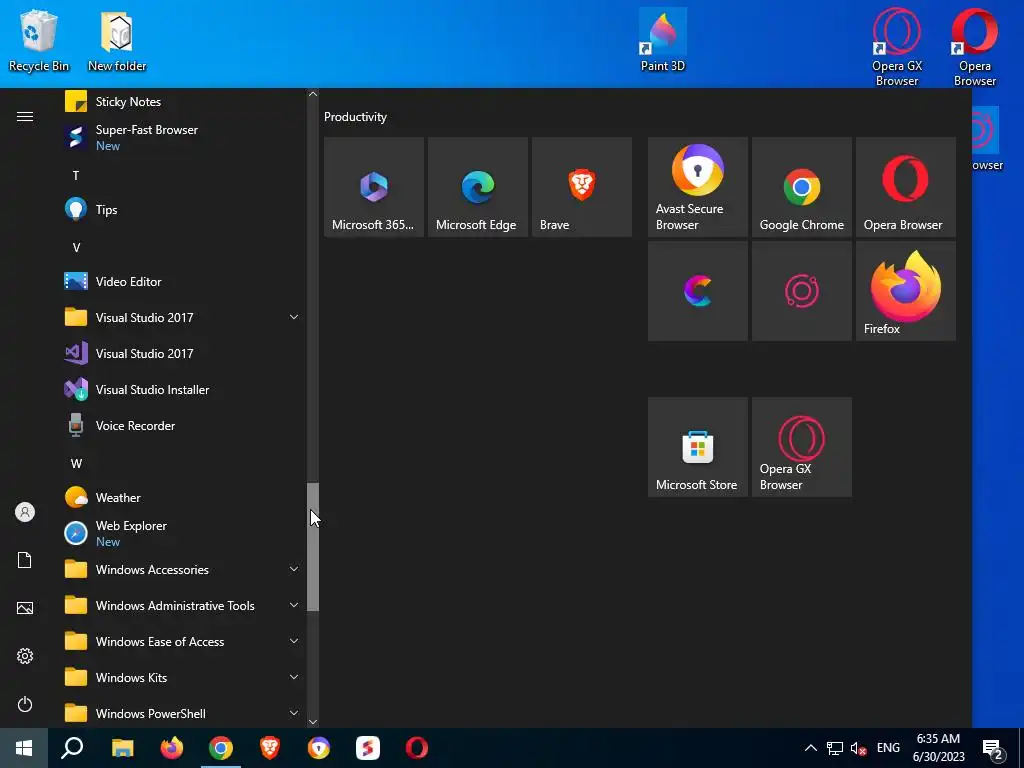
Task: Launch the Visual Studio 2017 application entry
Action: [x=182, y=353]
